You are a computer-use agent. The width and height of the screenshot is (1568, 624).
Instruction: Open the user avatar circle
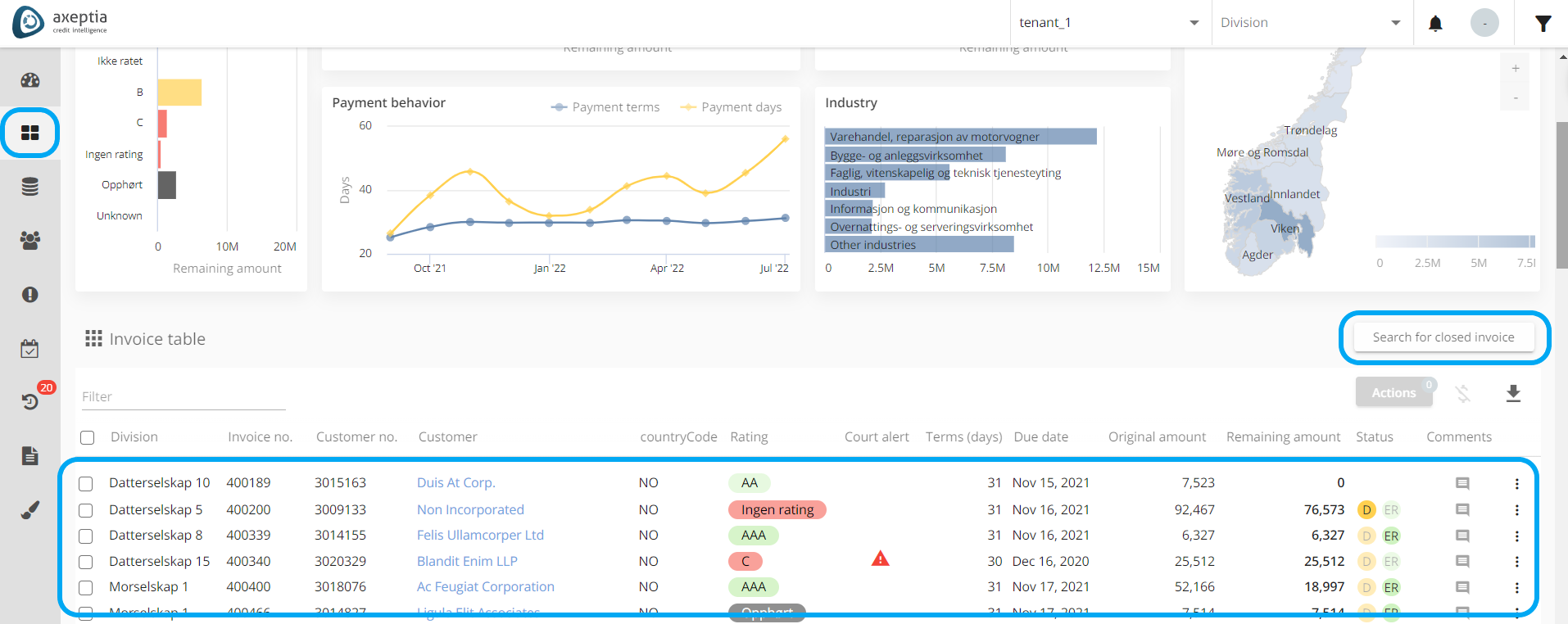pos(1484,23)
